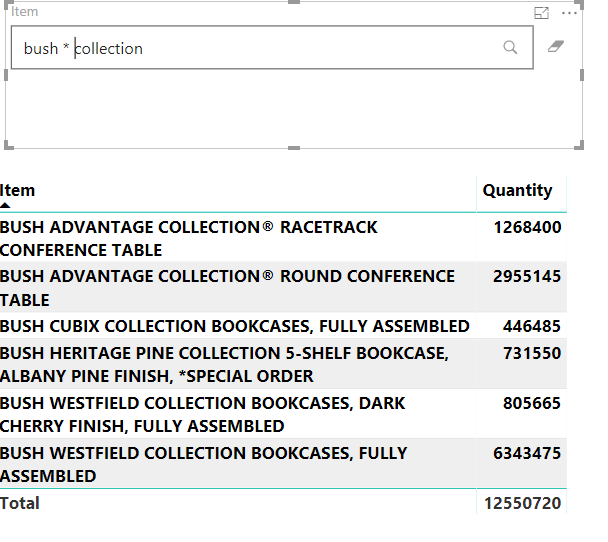Click quantity value 446485
The height and width of the screenshot is (542, 608).
coord(531,326)
